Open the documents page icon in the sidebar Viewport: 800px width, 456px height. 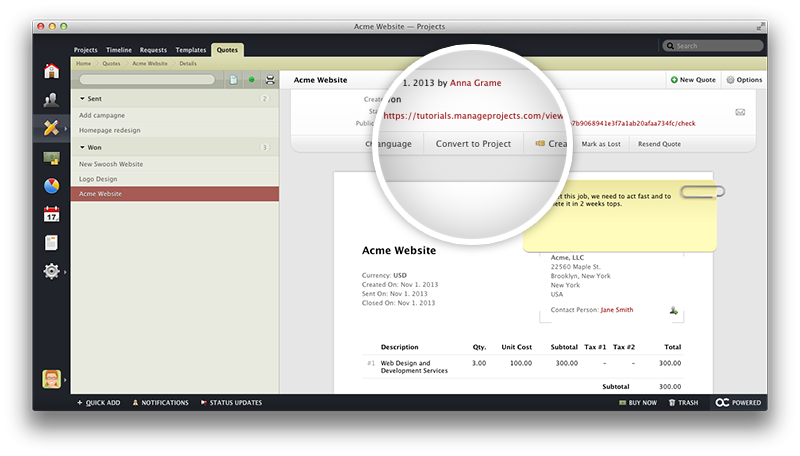coord(50,242)
